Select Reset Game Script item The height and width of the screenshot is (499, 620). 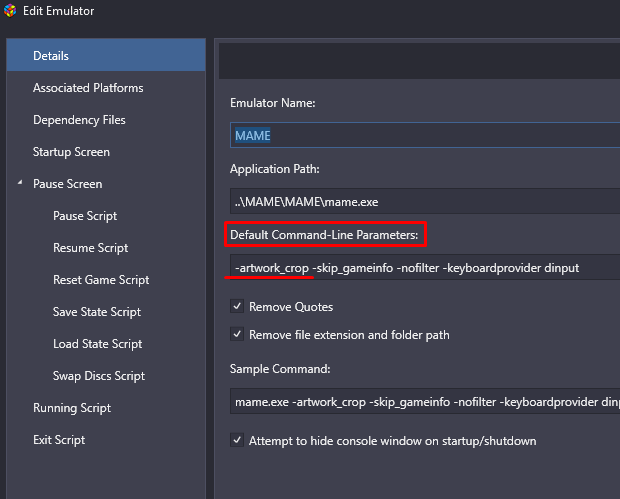click(x=106, y=280)
